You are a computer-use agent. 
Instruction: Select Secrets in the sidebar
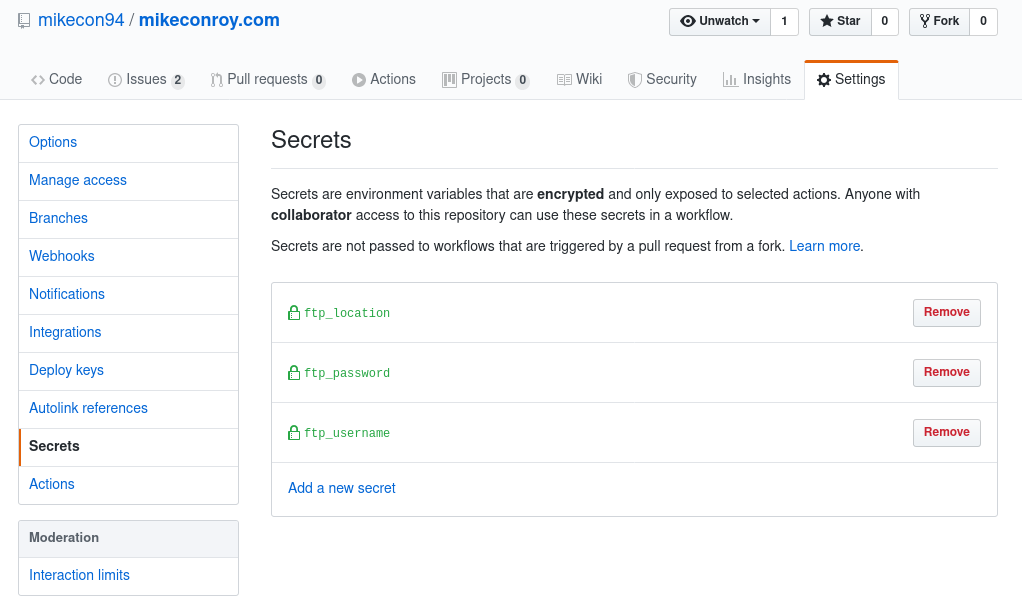(x=128, y=446)
